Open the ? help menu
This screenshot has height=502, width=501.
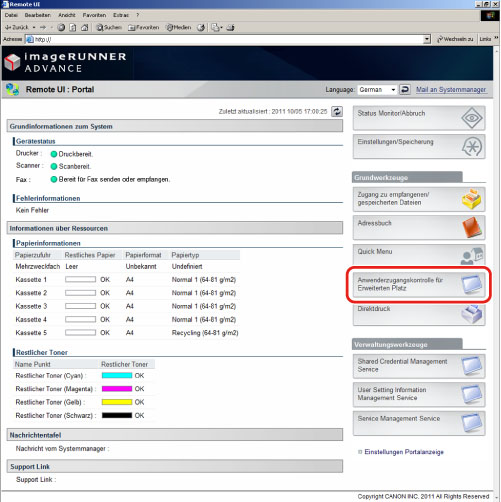[137, 15]
